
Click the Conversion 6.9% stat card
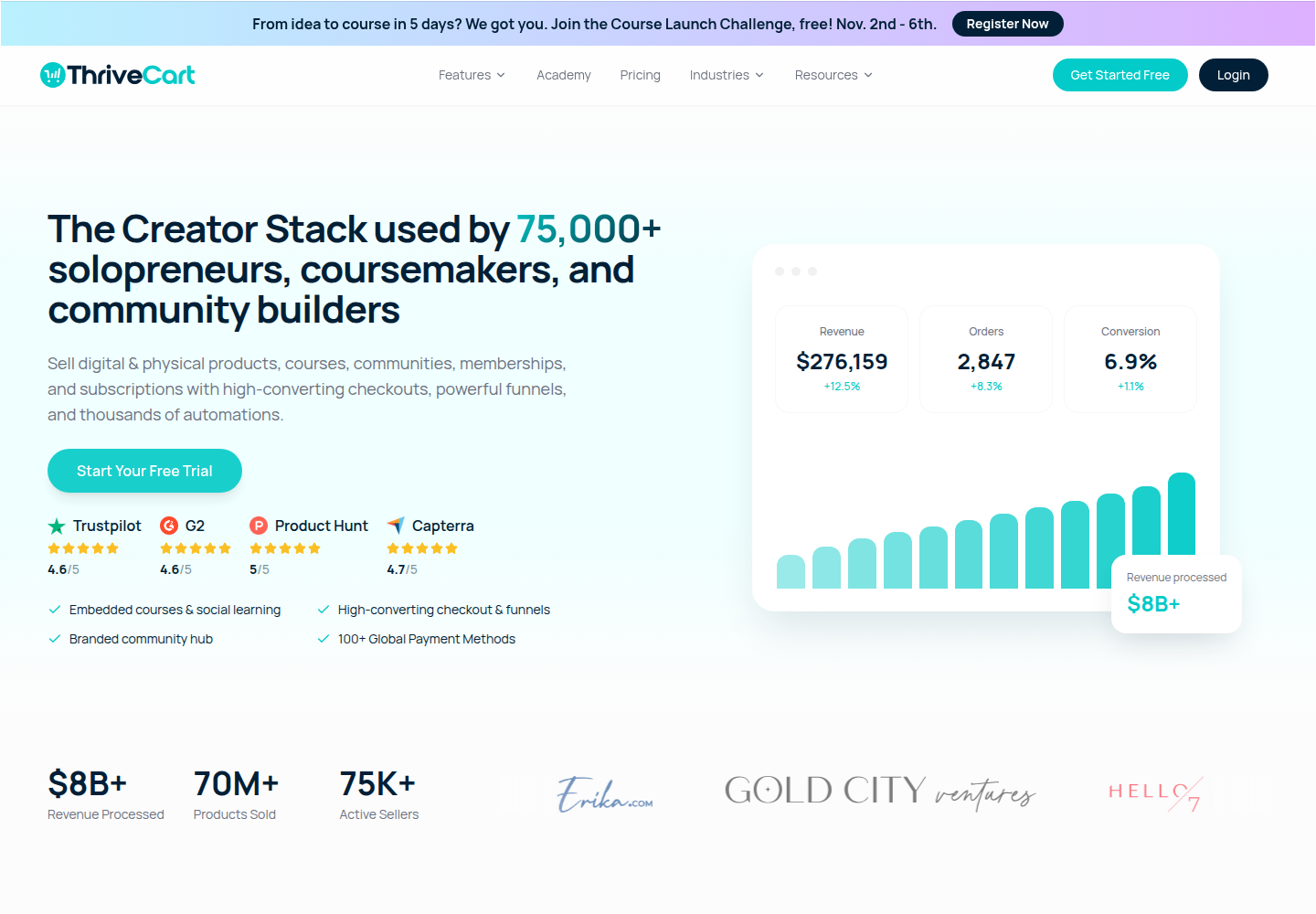pyautogui.click(x=1130, y=359)
